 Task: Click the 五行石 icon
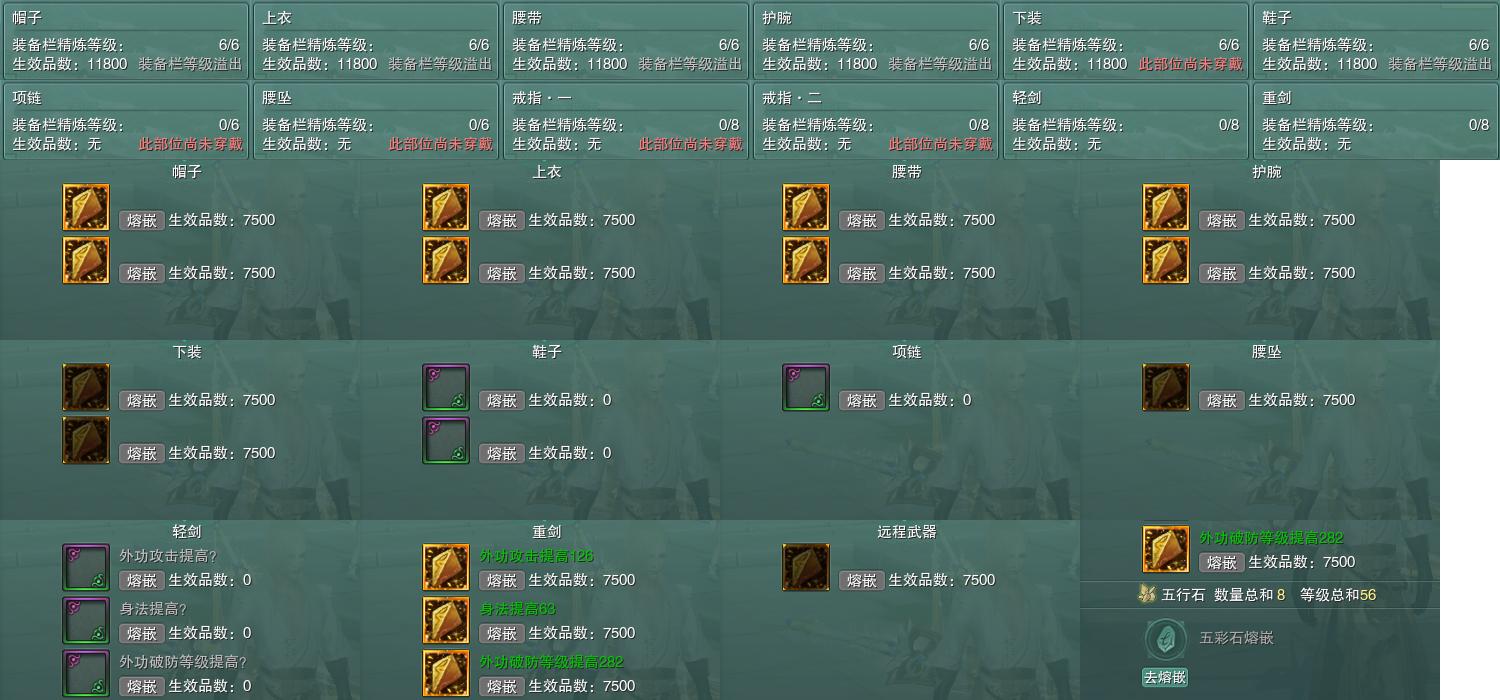click(x=1147, y=595)
